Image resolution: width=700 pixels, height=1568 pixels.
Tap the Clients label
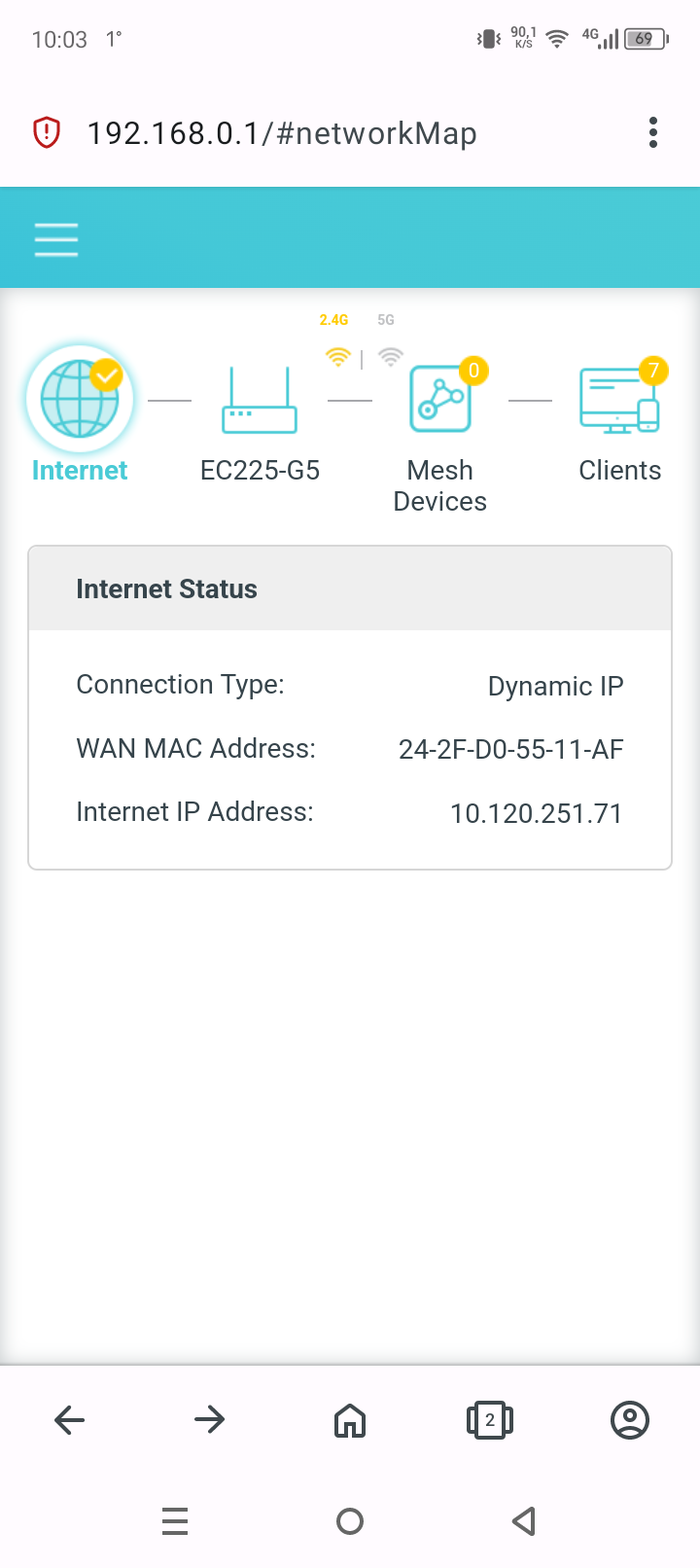[x=619, y=471]
